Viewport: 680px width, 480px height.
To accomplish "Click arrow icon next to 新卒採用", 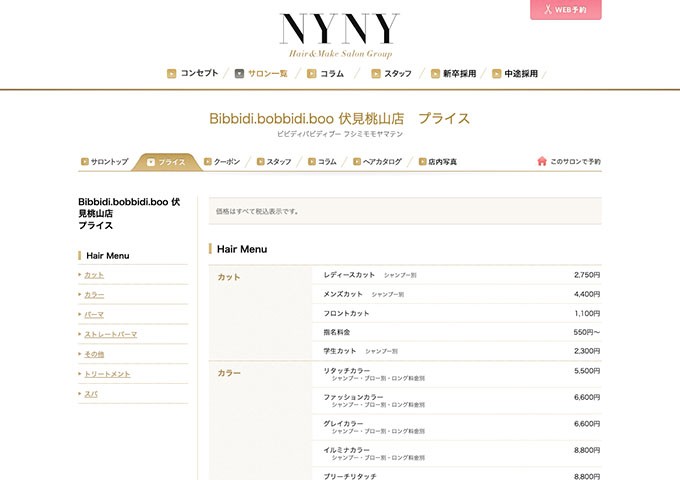I will tap(435, 73).
